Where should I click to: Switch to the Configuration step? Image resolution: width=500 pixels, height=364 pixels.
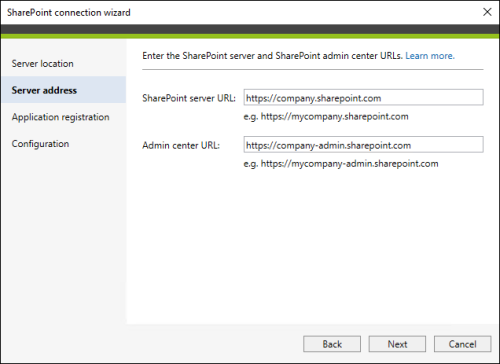click(40, 144)
